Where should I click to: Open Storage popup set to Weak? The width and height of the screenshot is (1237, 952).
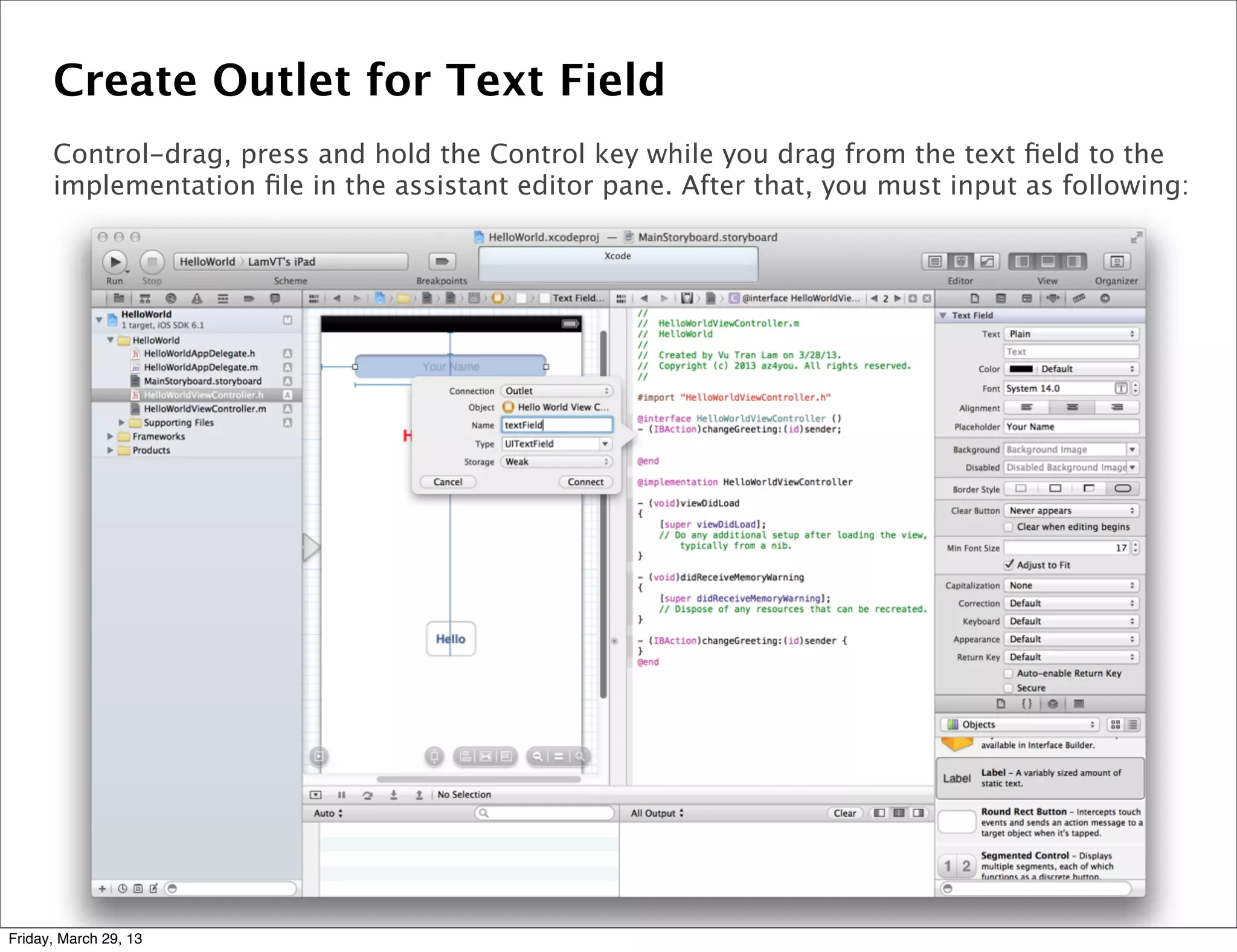pyautogui.click(x=556, y=462)
